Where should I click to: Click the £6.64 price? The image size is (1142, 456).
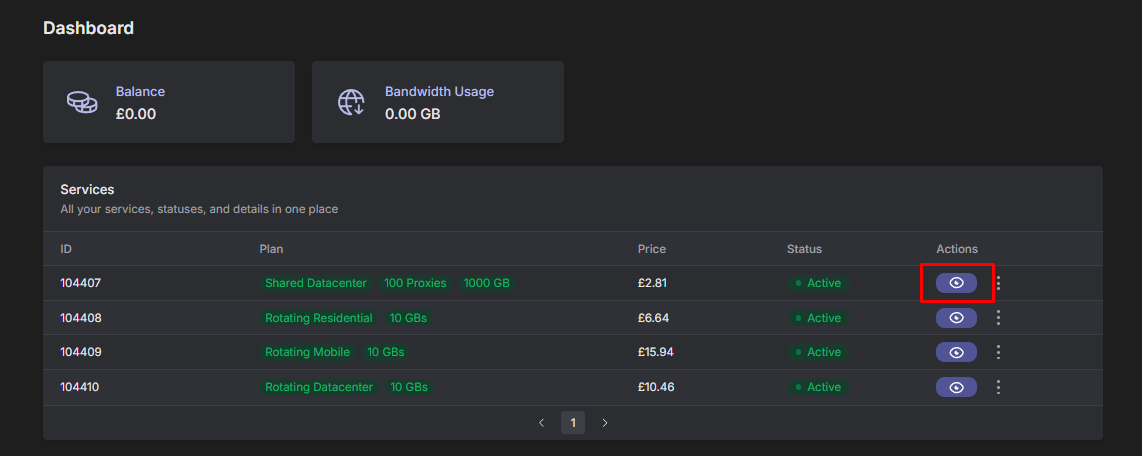tap(653, 318)
